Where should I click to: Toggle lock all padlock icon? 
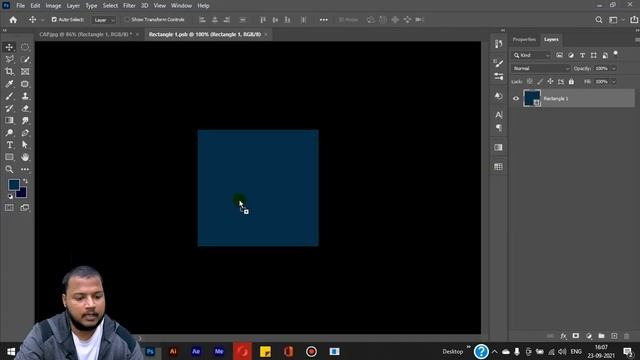pos(571,82)
